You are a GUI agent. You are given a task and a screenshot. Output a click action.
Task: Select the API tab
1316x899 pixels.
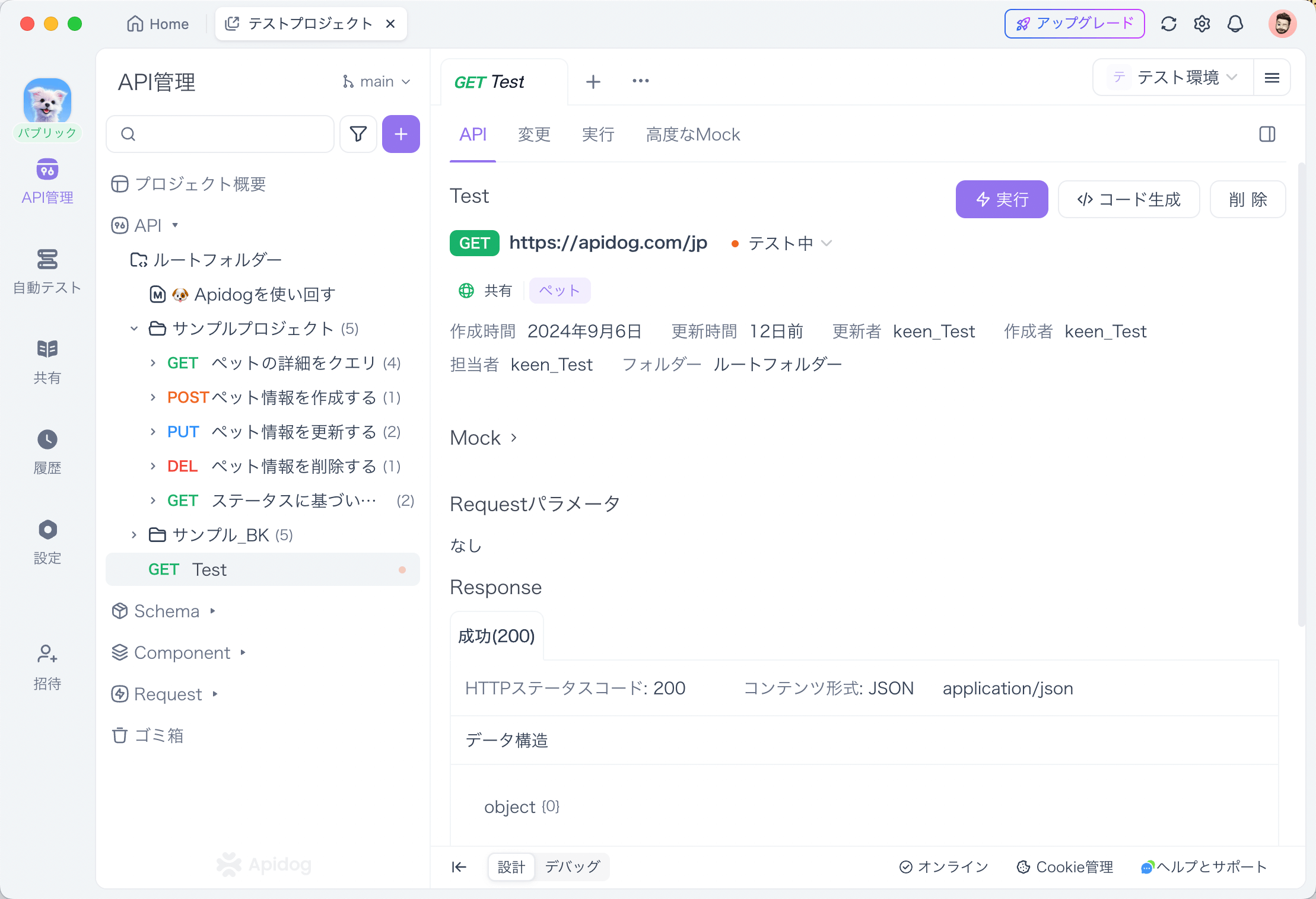(473, 135)
